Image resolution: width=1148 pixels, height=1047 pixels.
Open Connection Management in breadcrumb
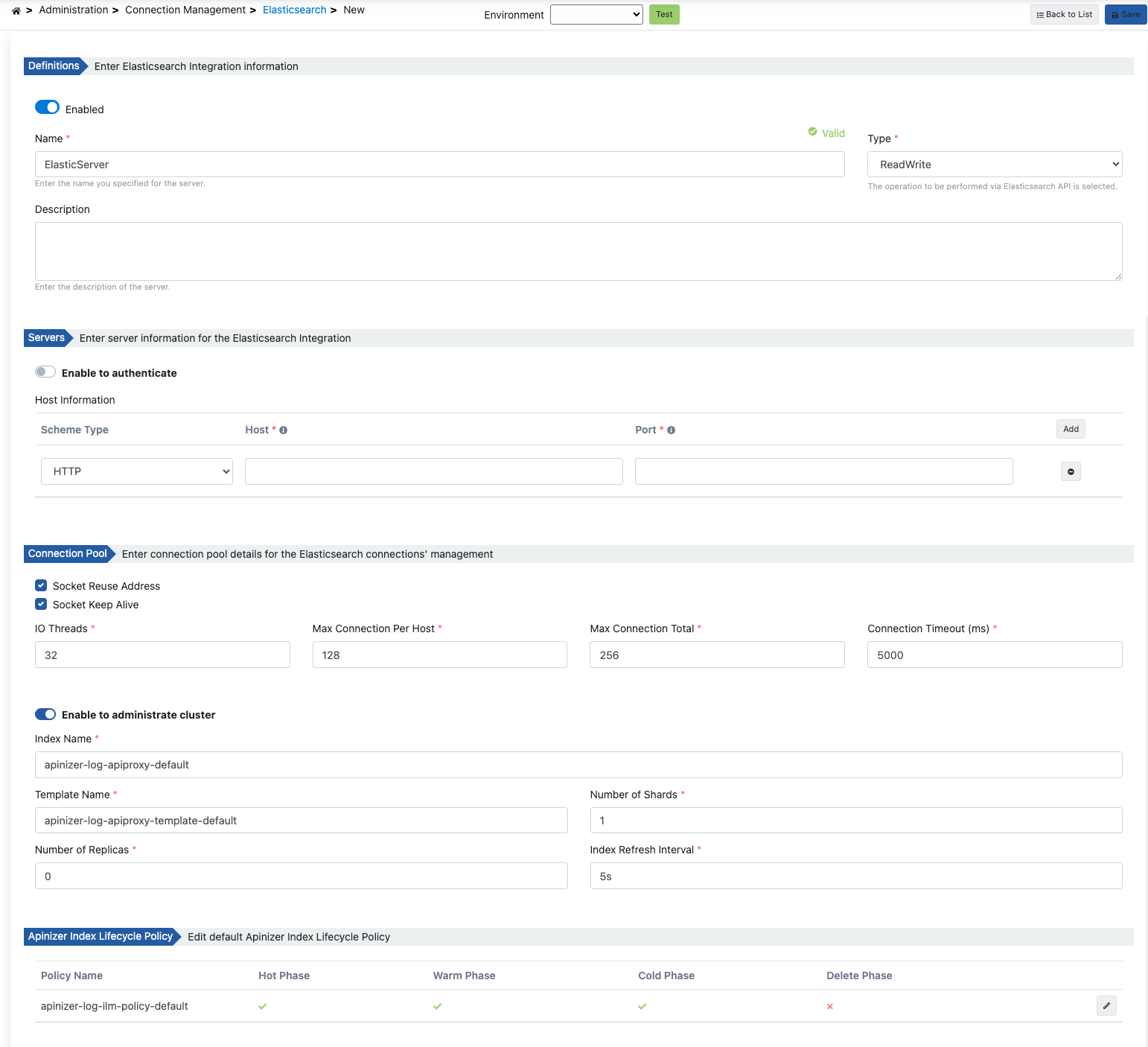click(185, 10)
